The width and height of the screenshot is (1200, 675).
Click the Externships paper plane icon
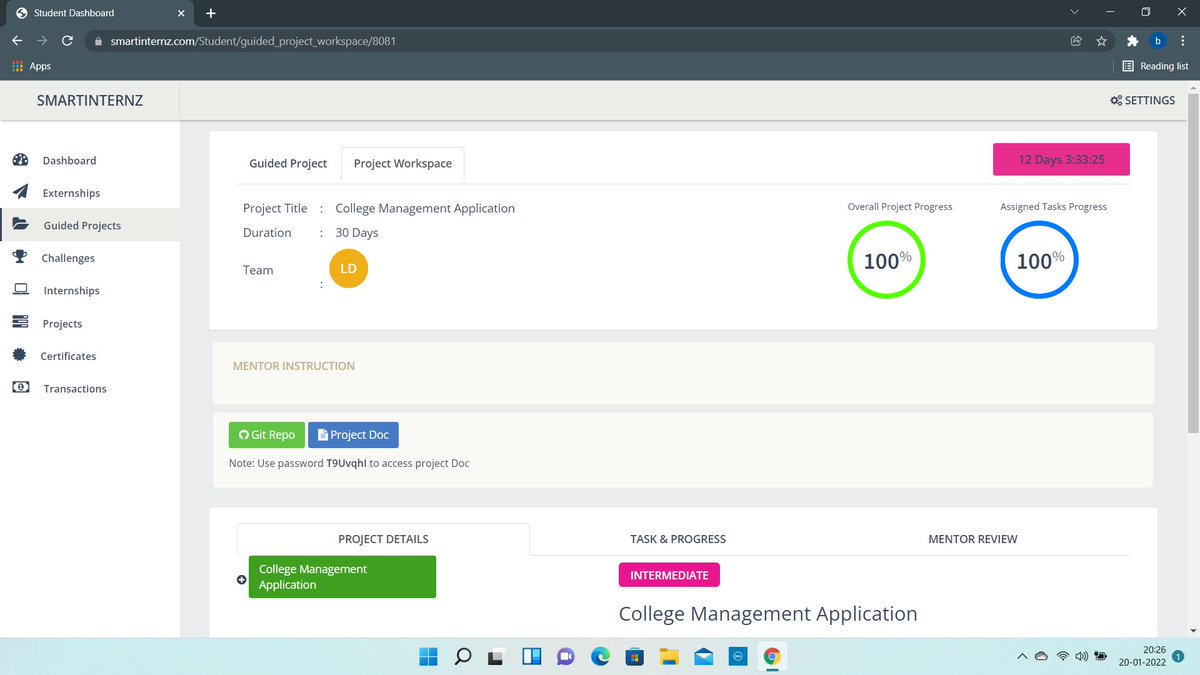(x=20, y=192)
